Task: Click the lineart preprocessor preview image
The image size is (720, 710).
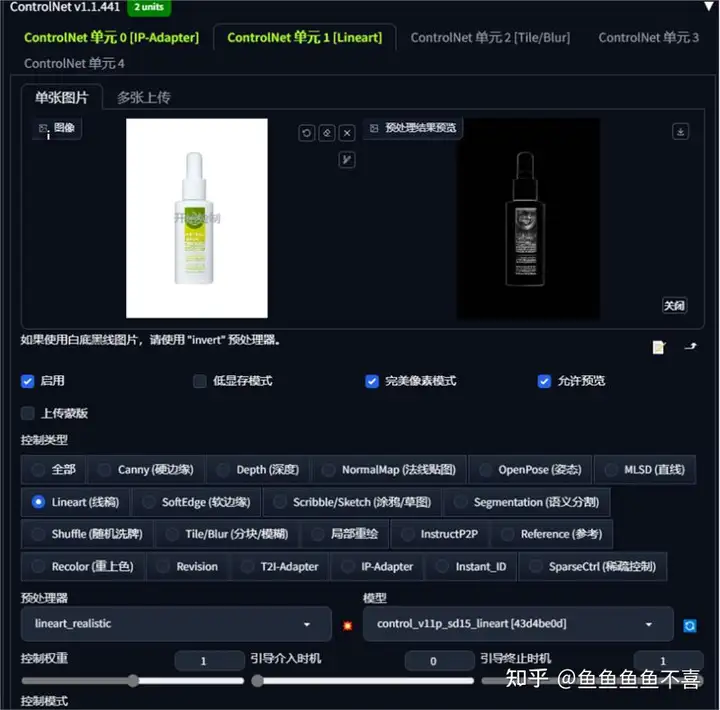Action: [528, 218]
